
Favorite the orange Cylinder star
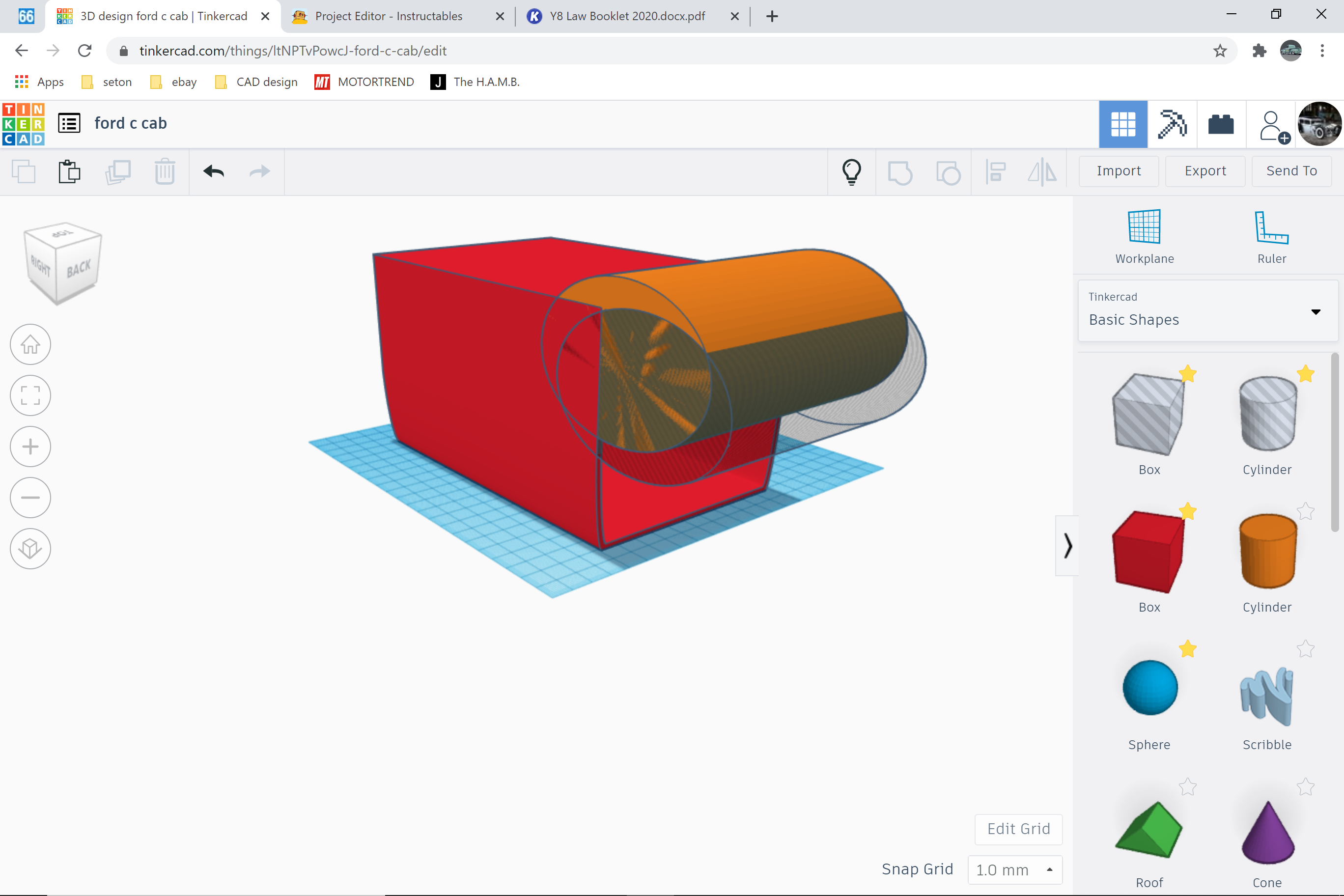[x=1305, y=511]
